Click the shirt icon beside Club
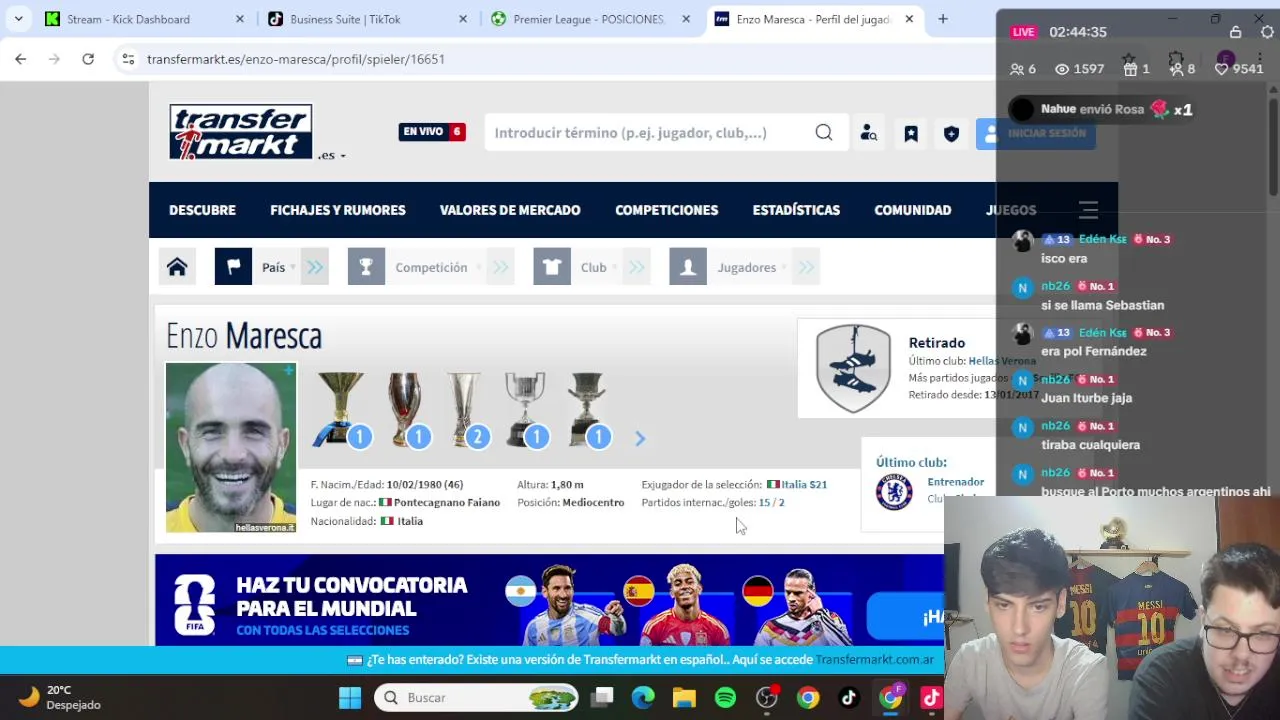The height and width of the screenshot is (720, 1280). [552, 267]
